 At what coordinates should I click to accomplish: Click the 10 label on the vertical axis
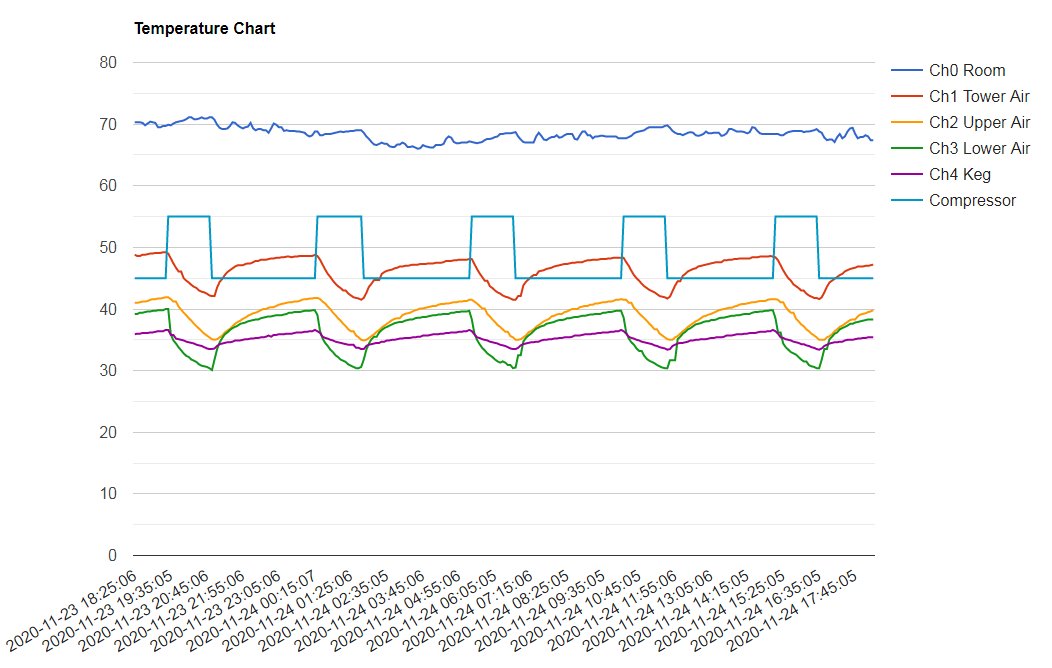[x=108, y=494]
